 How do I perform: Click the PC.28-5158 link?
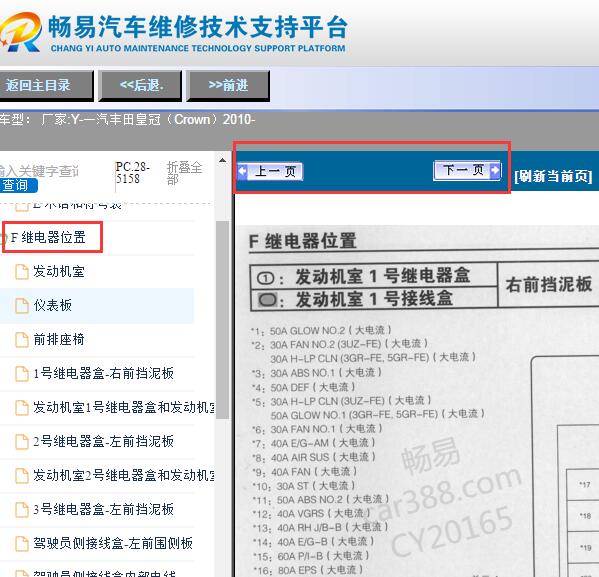point(132,173)
